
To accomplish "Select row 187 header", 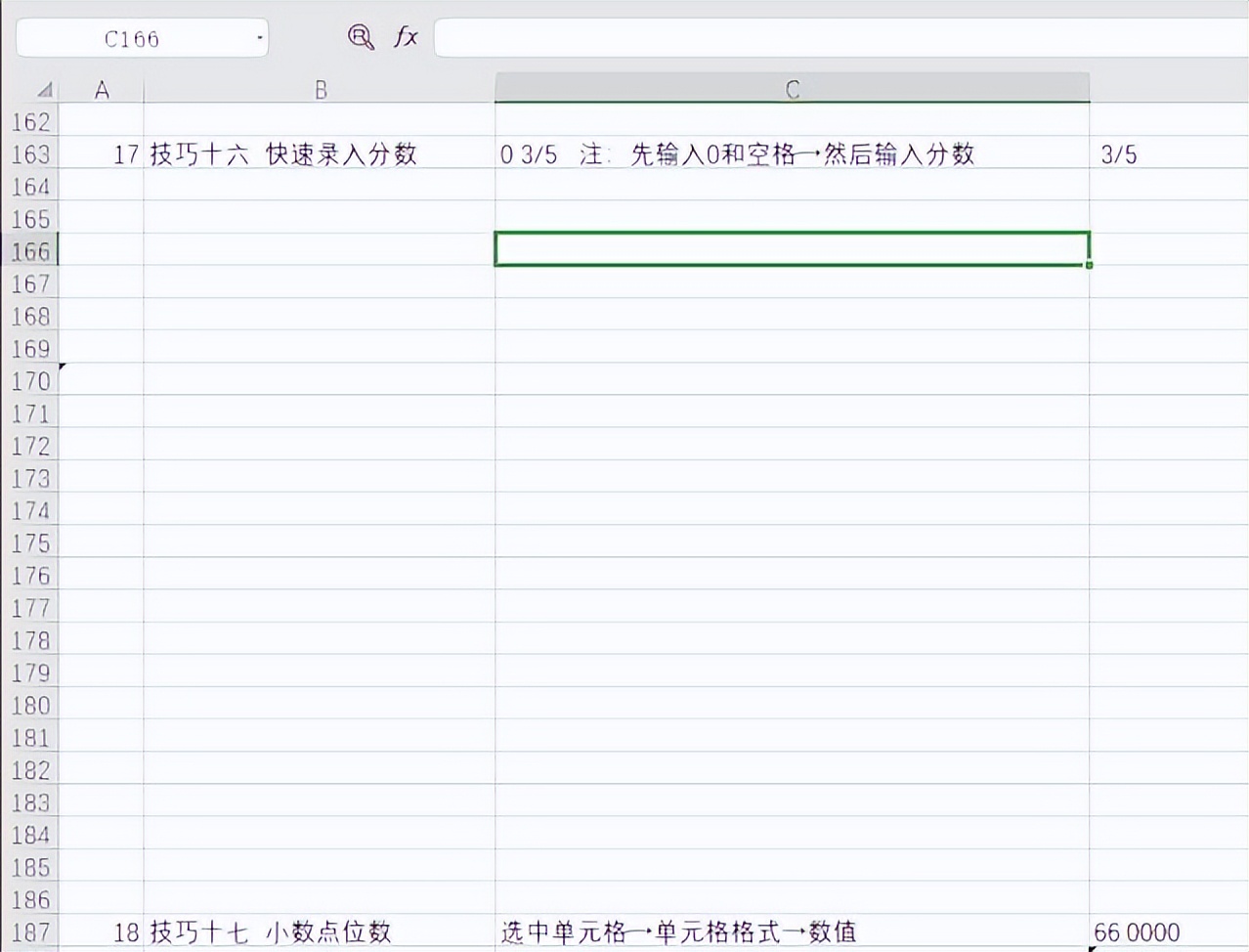I will [x=30, y=931].
